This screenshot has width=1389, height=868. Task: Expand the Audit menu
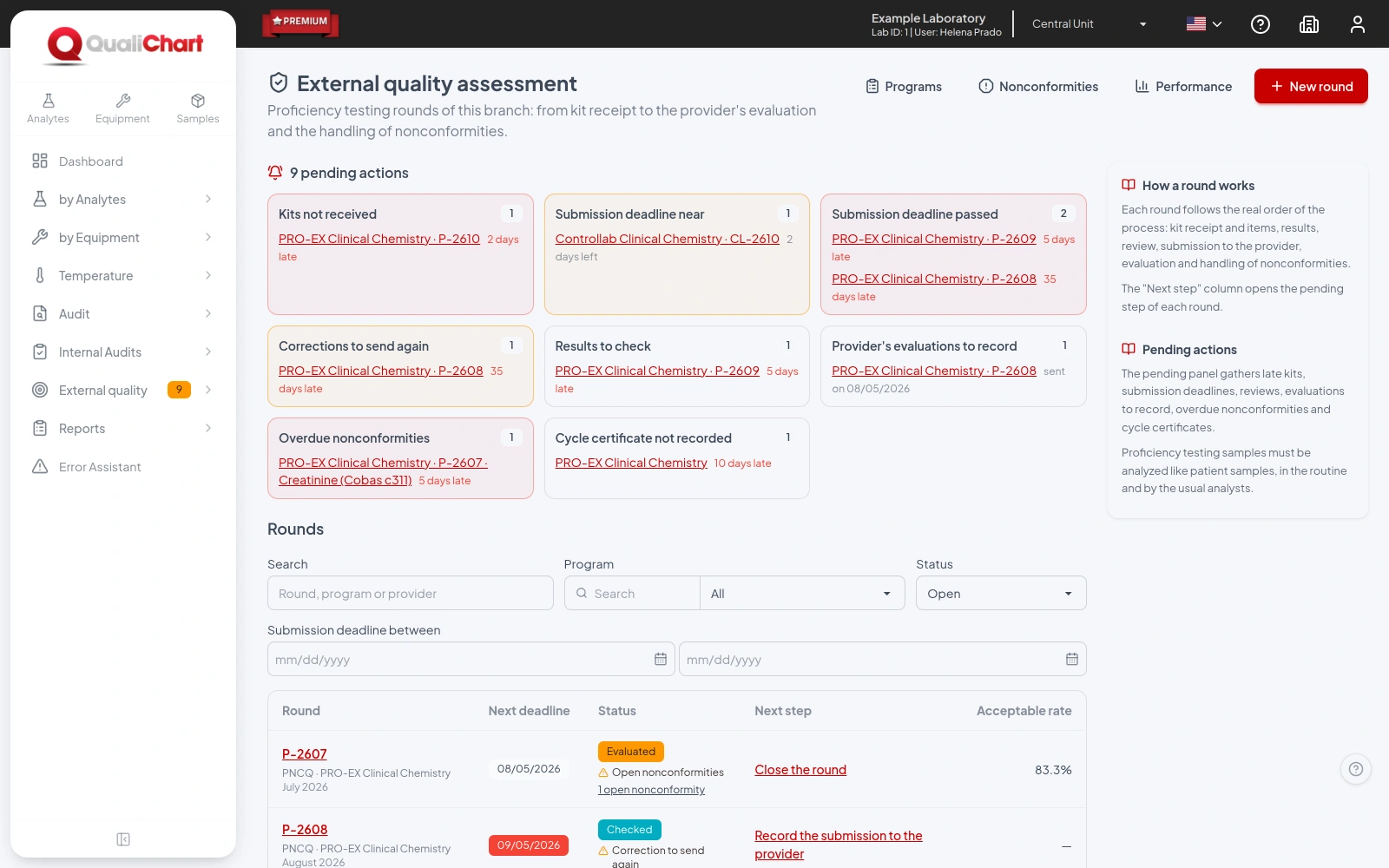(123, 314)
